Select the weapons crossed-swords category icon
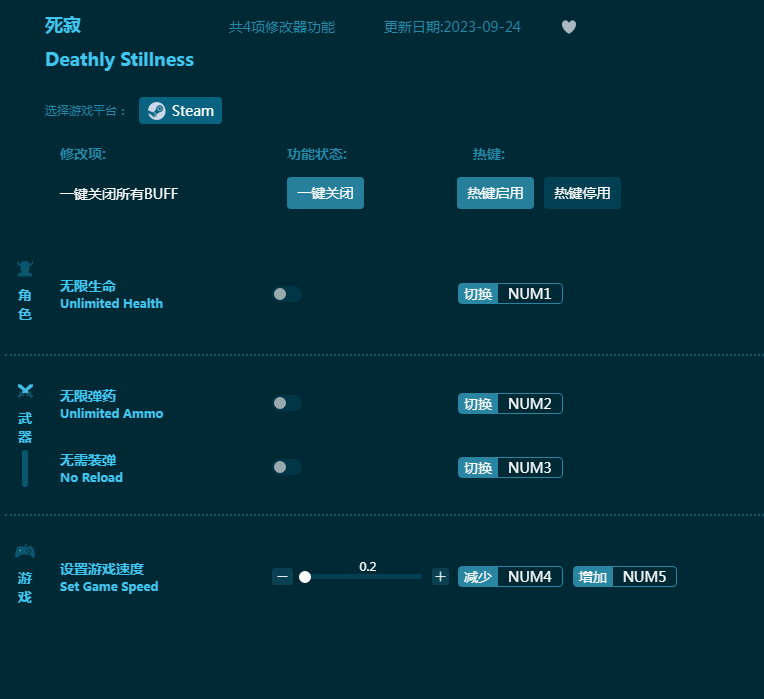 pos(25,390)
